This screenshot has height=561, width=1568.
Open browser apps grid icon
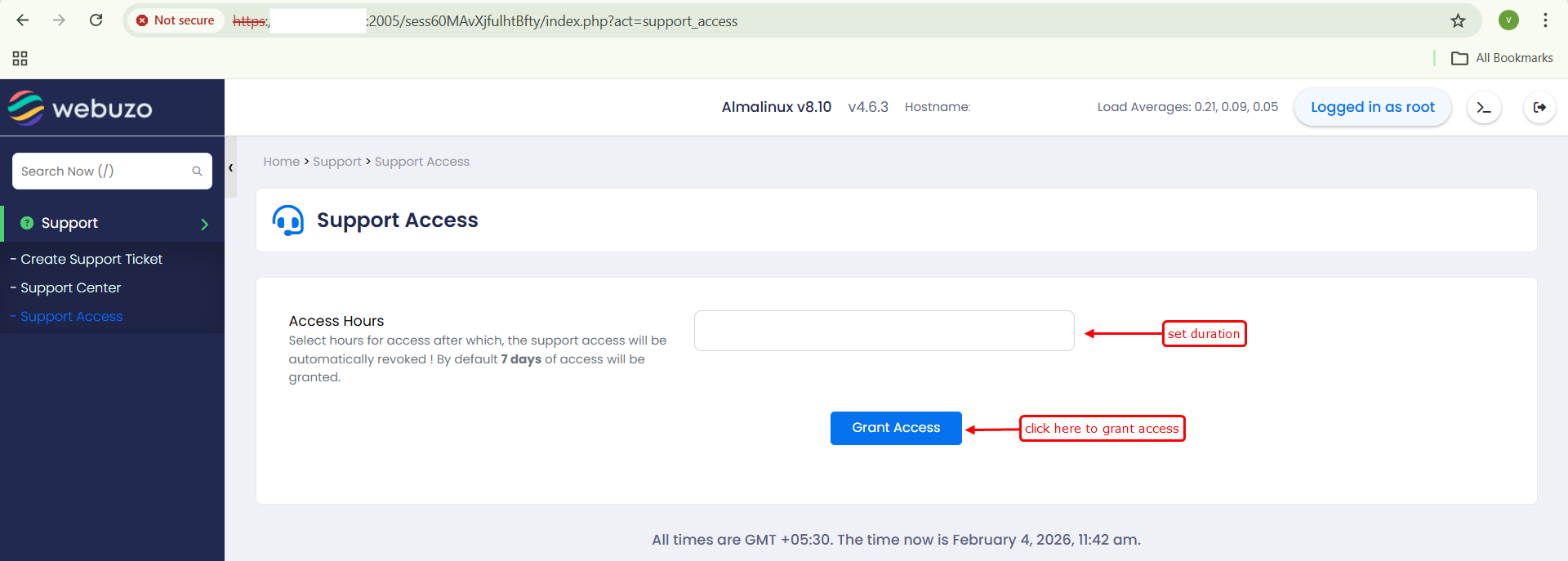(20, 58)
